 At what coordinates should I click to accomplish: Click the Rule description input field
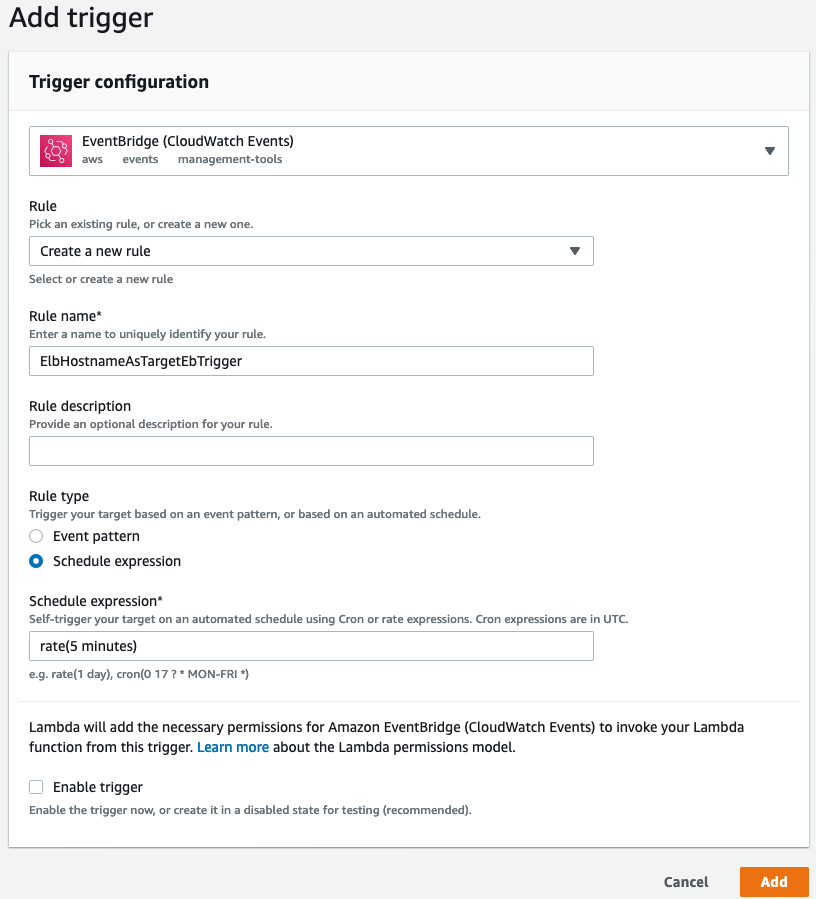(x=310, y=451)
